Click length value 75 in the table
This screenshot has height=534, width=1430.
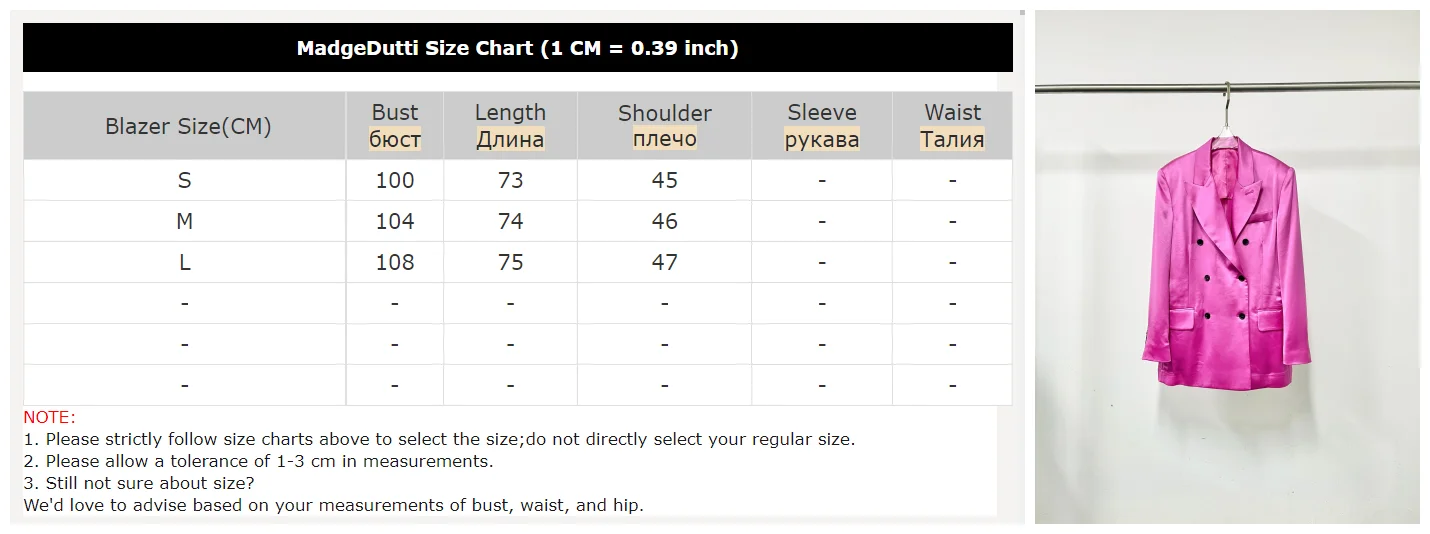pos(510,262)
